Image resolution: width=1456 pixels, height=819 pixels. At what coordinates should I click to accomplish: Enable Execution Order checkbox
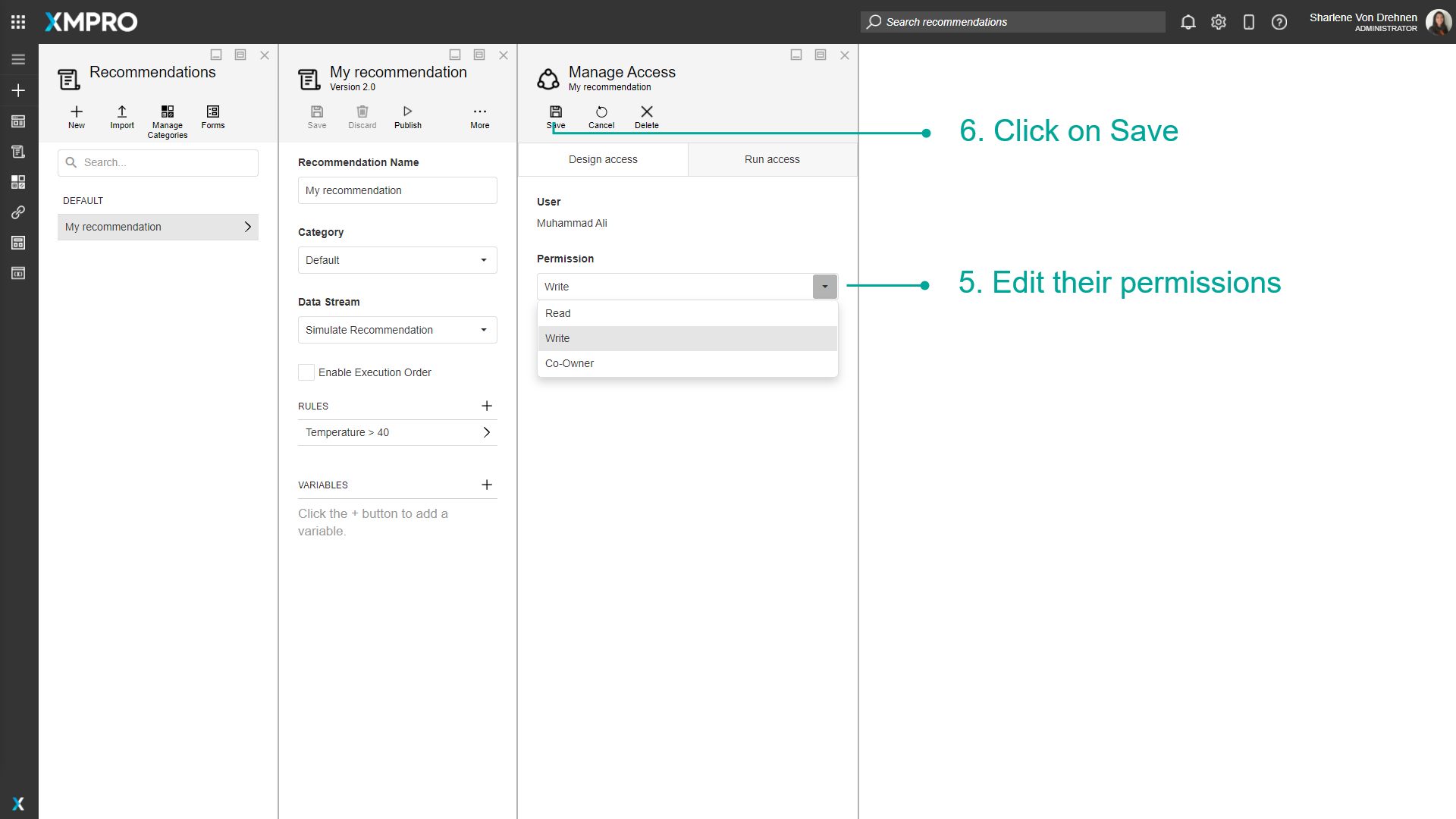point(306,372)
